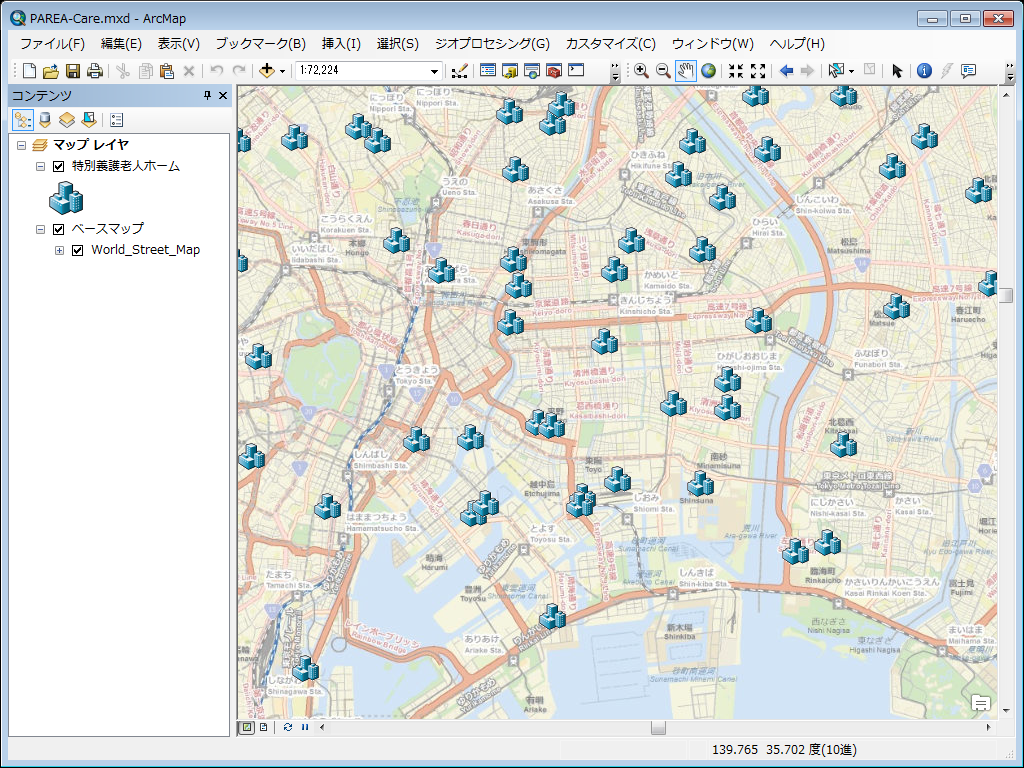Open the 編集(E) menu
The image size is (1024, 768).
[x=121, y=44]
